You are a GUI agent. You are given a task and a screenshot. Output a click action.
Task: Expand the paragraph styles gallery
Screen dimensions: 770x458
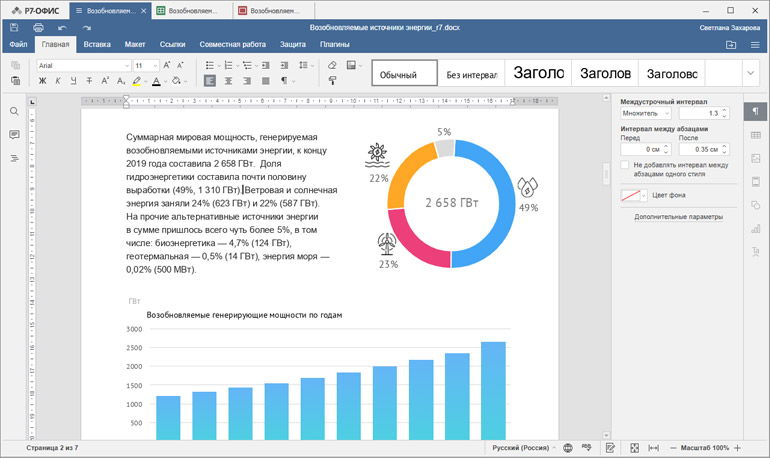(x=751, y=73)
